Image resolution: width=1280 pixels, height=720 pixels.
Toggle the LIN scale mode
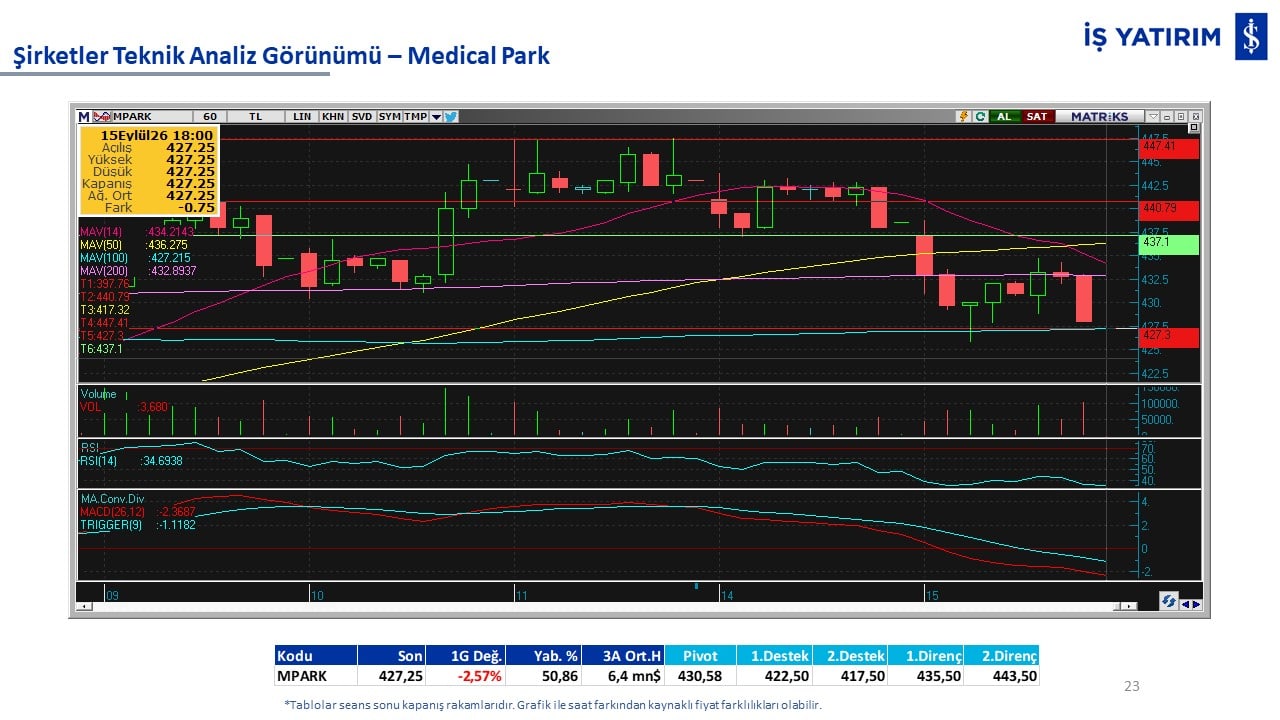coord(301,116)
